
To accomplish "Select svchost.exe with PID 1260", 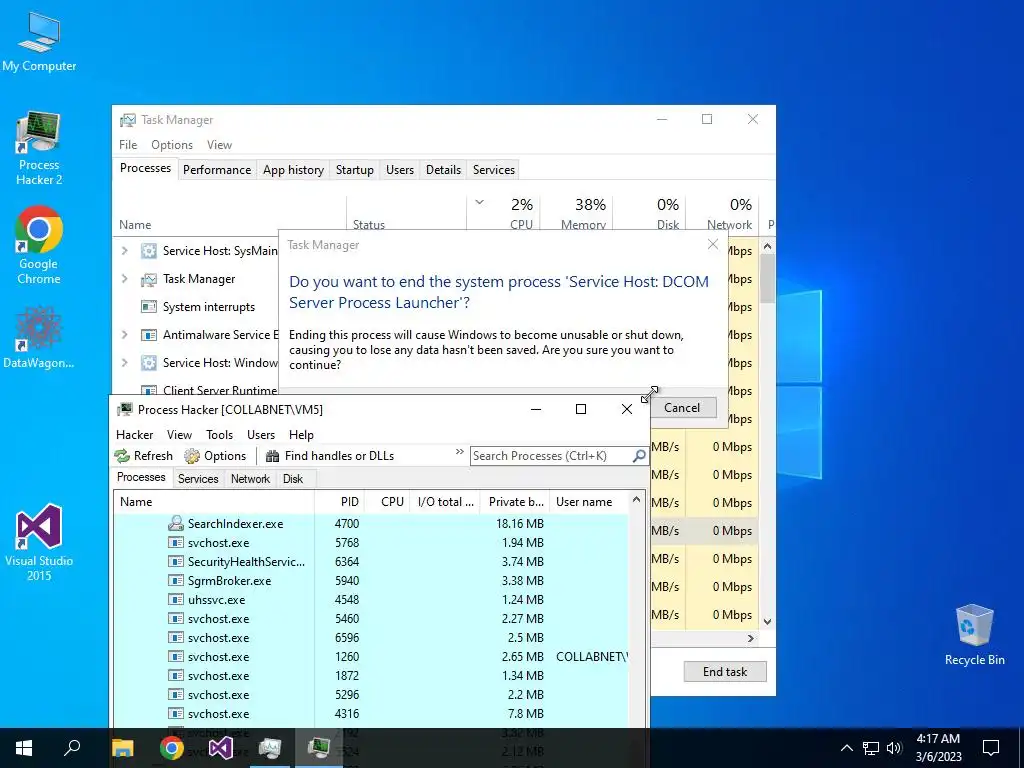I will pos(370,657).
